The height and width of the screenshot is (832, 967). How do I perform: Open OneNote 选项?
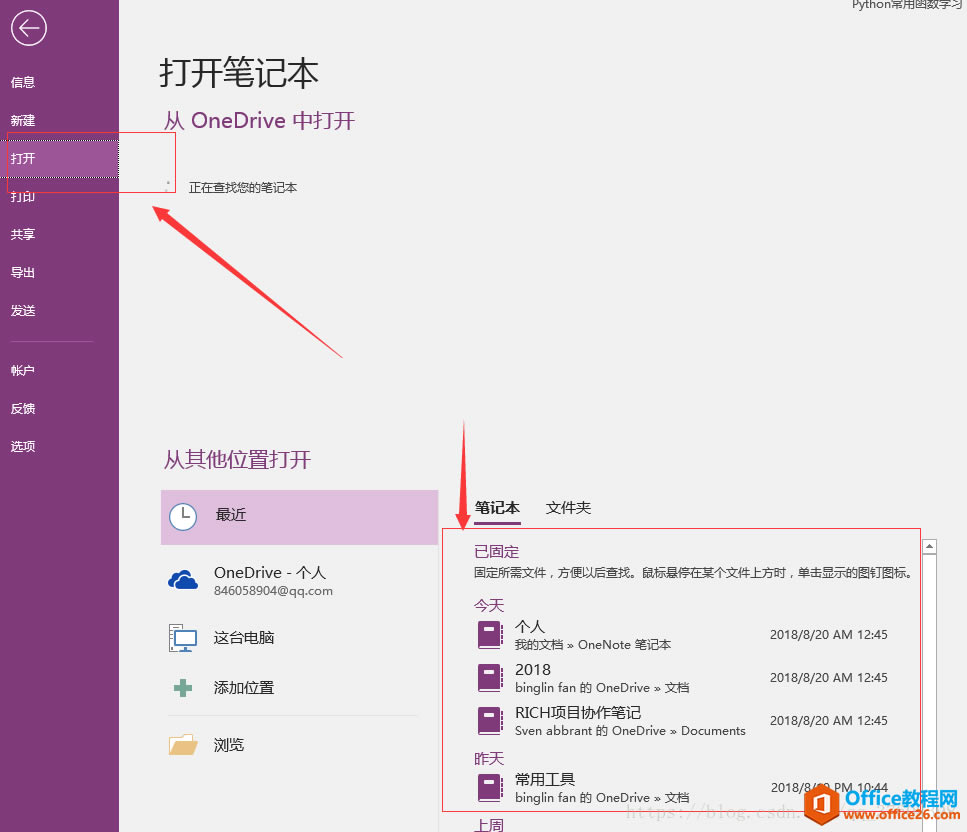[x=23, y=446]
